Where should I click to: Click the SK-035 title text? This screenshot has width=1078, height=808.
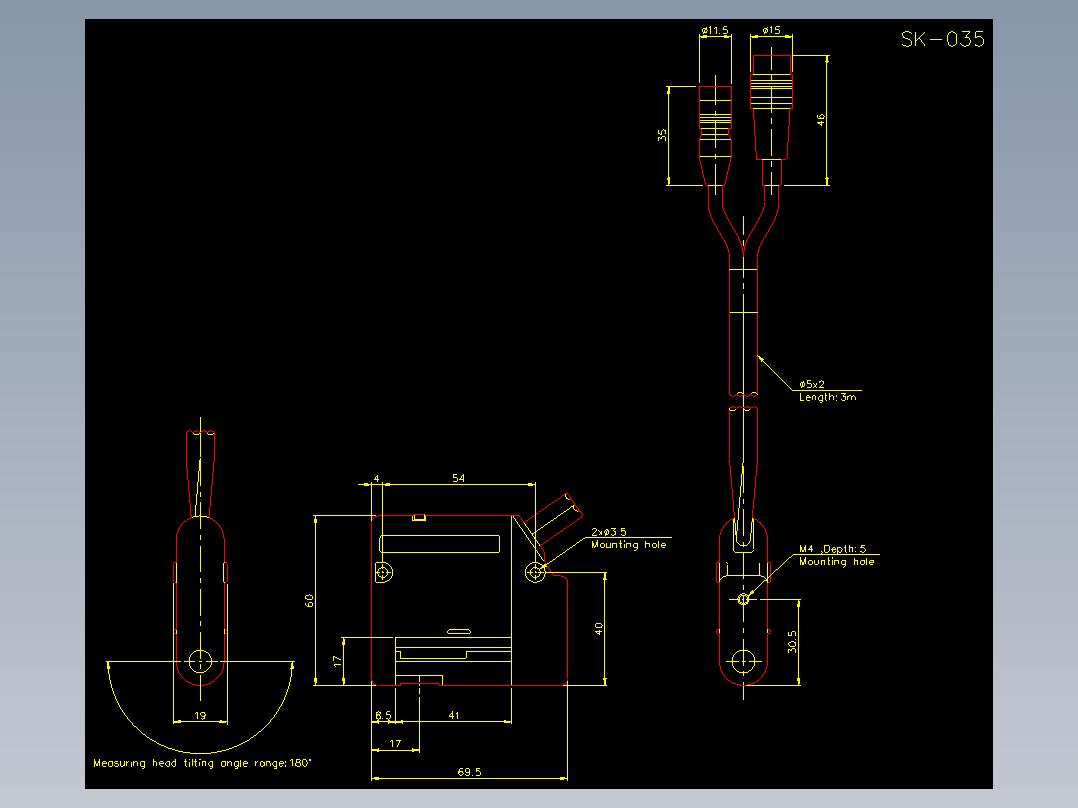point(941,40)
